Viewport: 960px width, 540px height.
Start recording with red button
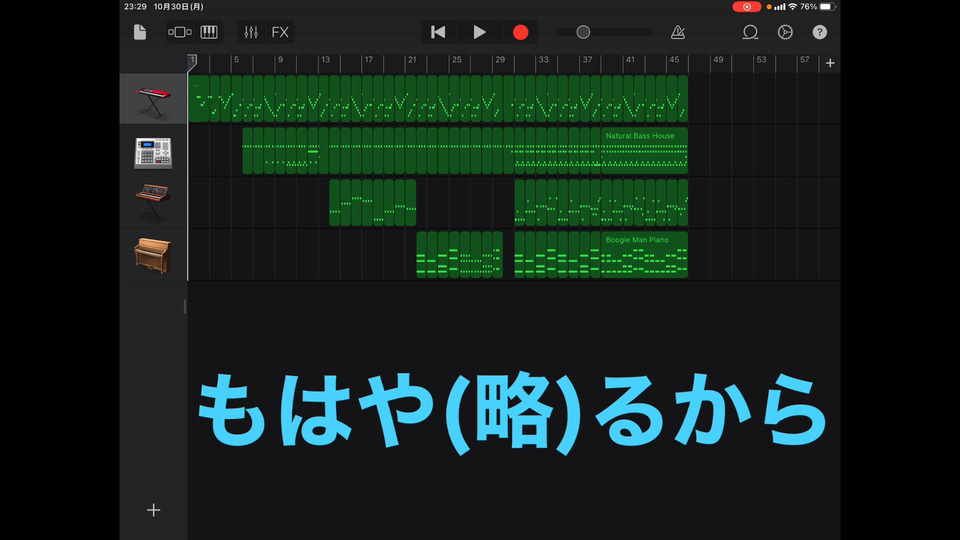click(x=520, y=32)
